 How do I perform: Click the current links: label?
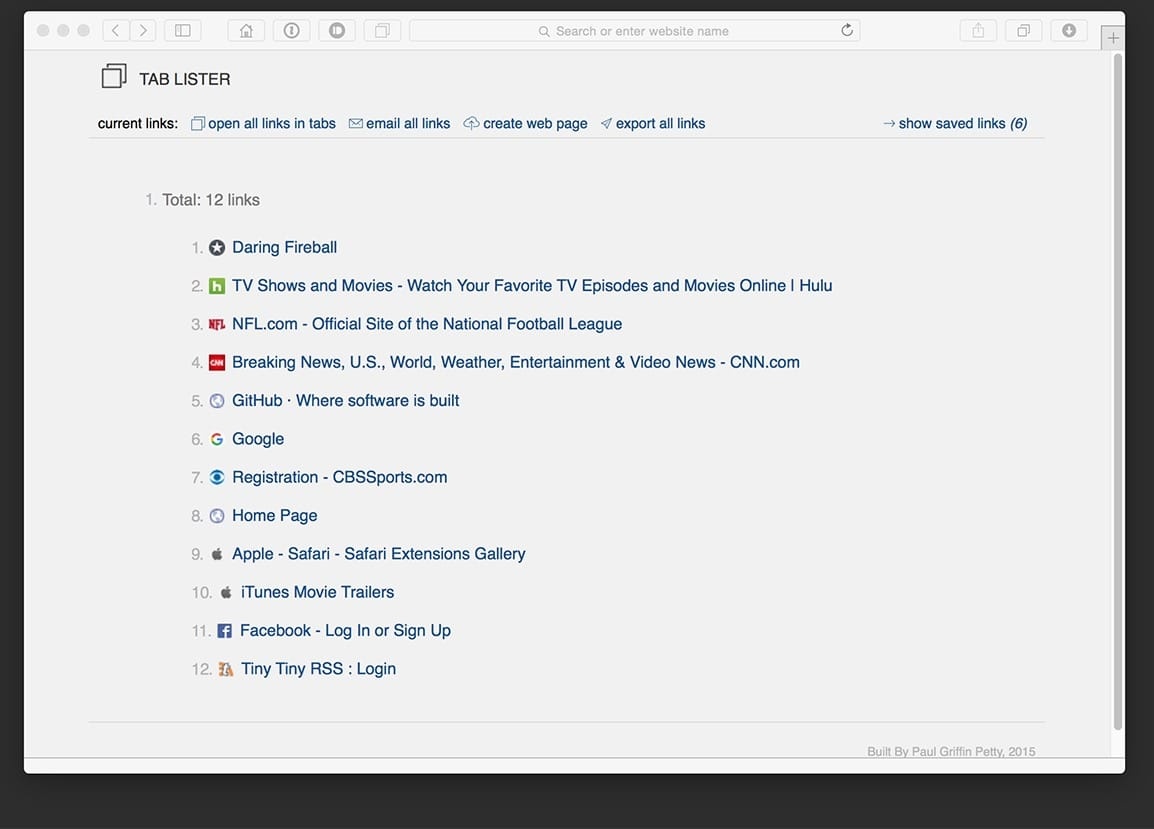[x=138, y=123]
